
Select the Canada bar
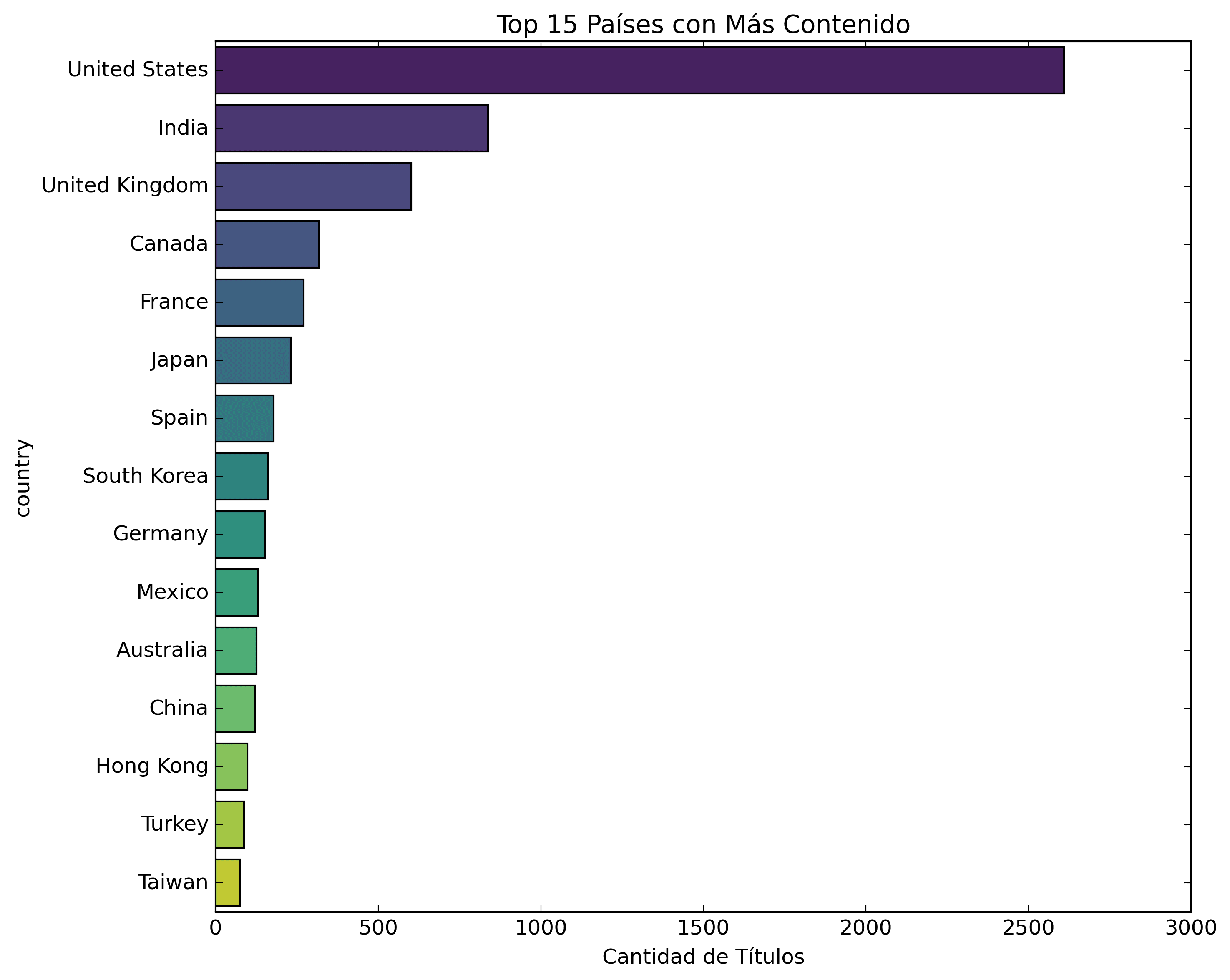(267, 244)
